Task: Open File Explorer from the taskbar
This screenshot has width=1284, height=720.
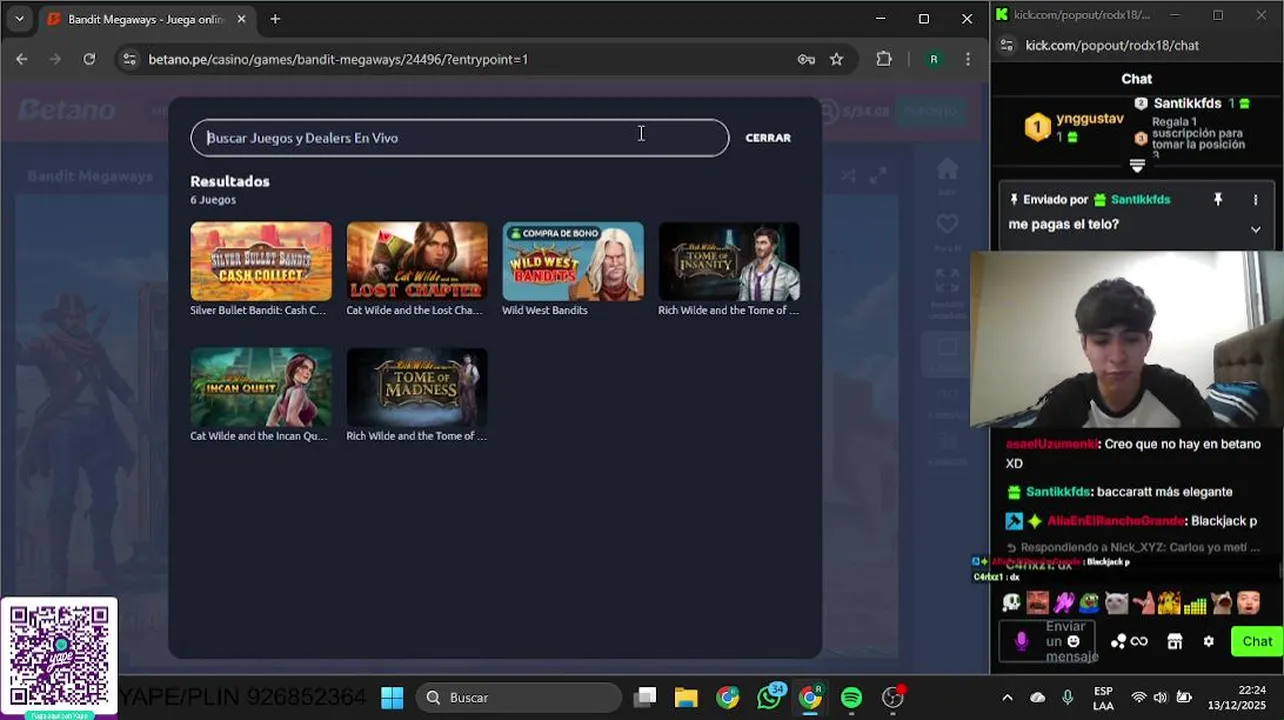Action: pyautogui.click(x=686, y=697)
